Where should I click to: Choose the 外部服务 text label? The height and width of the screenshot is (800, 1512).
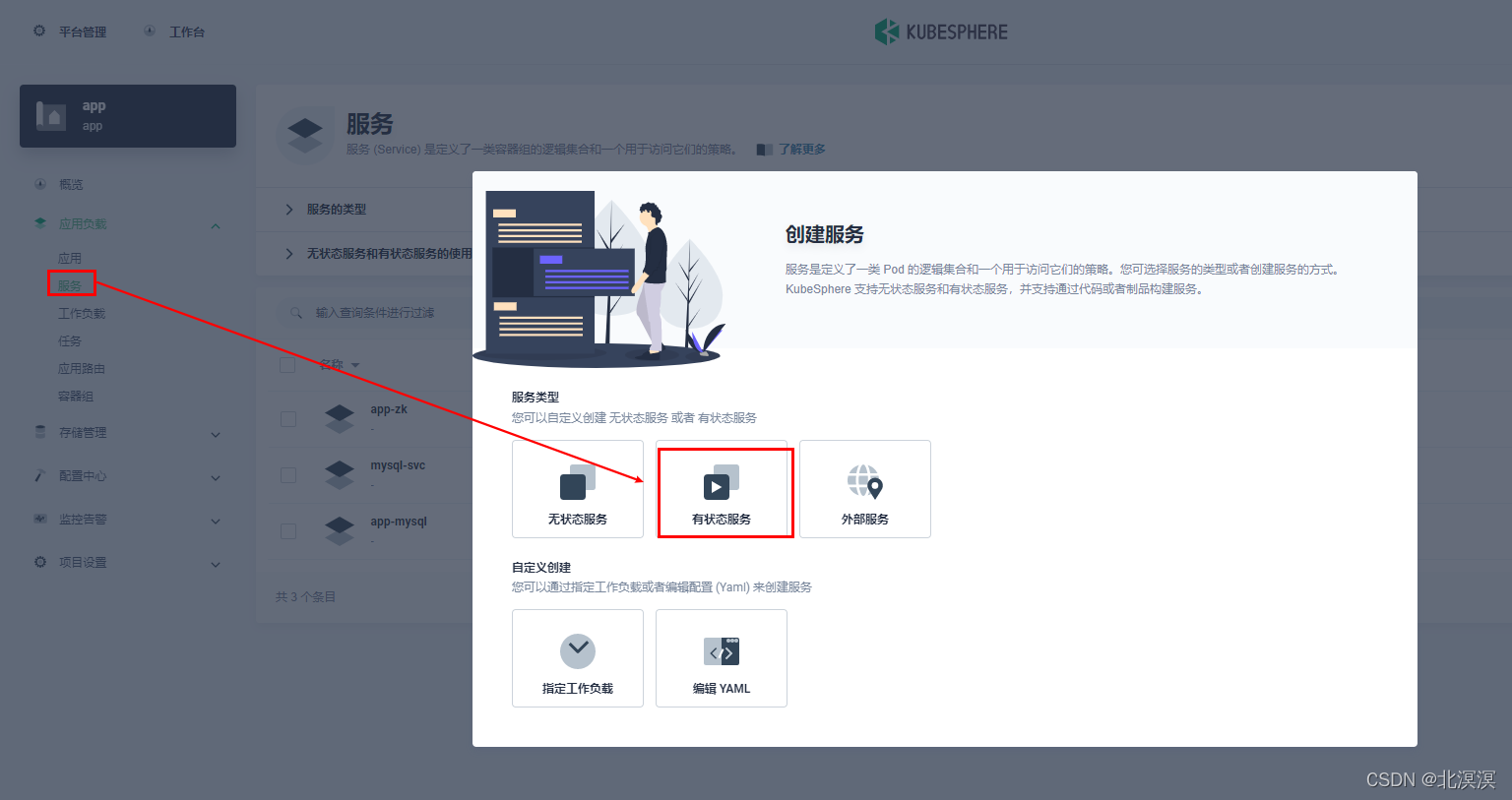tap(865, 520)
